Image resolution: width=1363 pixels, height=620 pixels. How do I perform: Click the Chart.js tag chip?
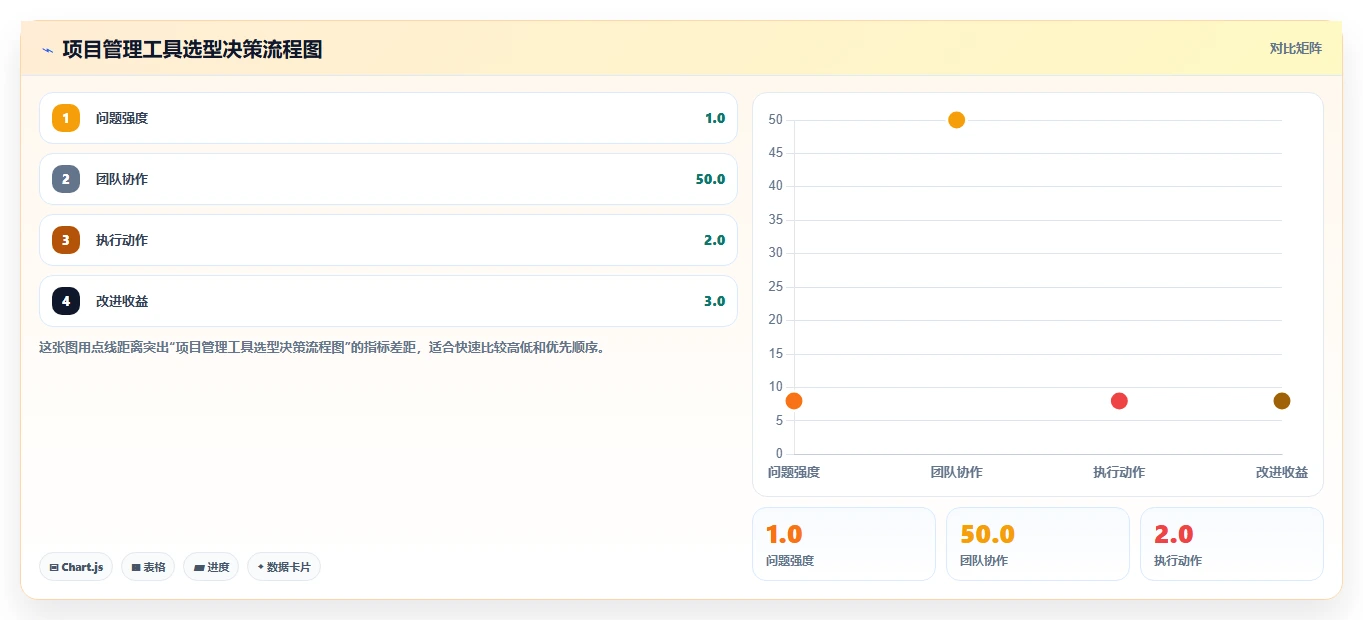tap(77, 567)
